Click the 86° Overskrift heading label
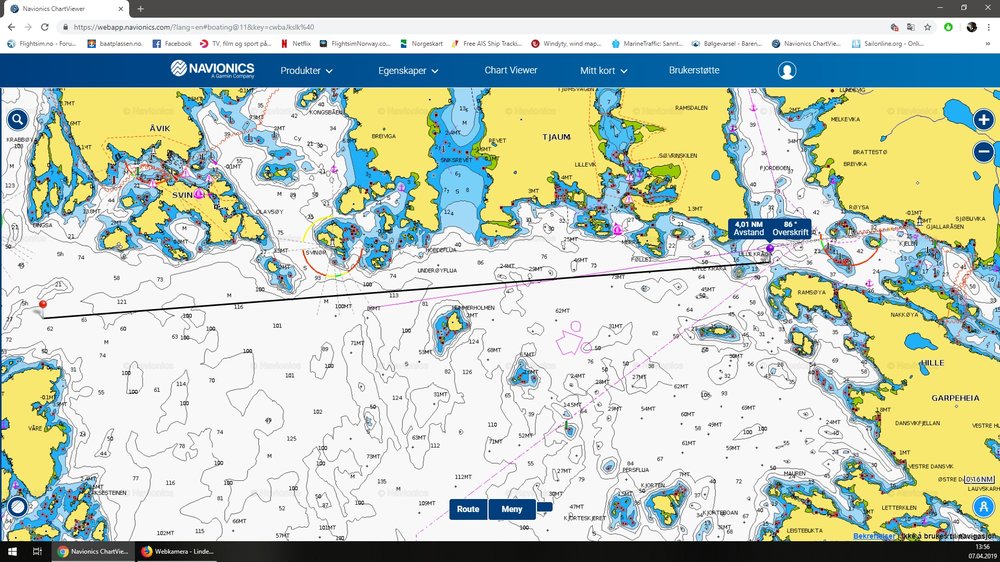1000x562 pixels. click(790, 228)
